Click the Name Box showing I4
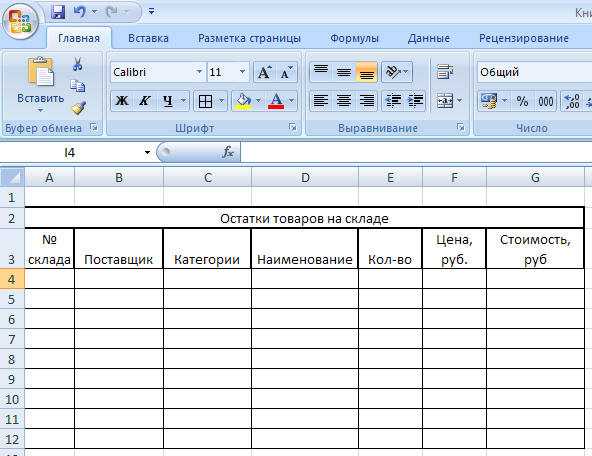The image size is (592, 456). (x=70, y=153)
